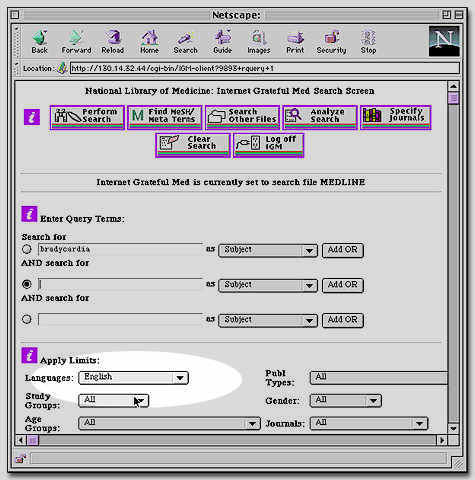Open the Guide toolbar icon
Image resolution: width=475 pixels, height=480 pixels.
point(222,42)
